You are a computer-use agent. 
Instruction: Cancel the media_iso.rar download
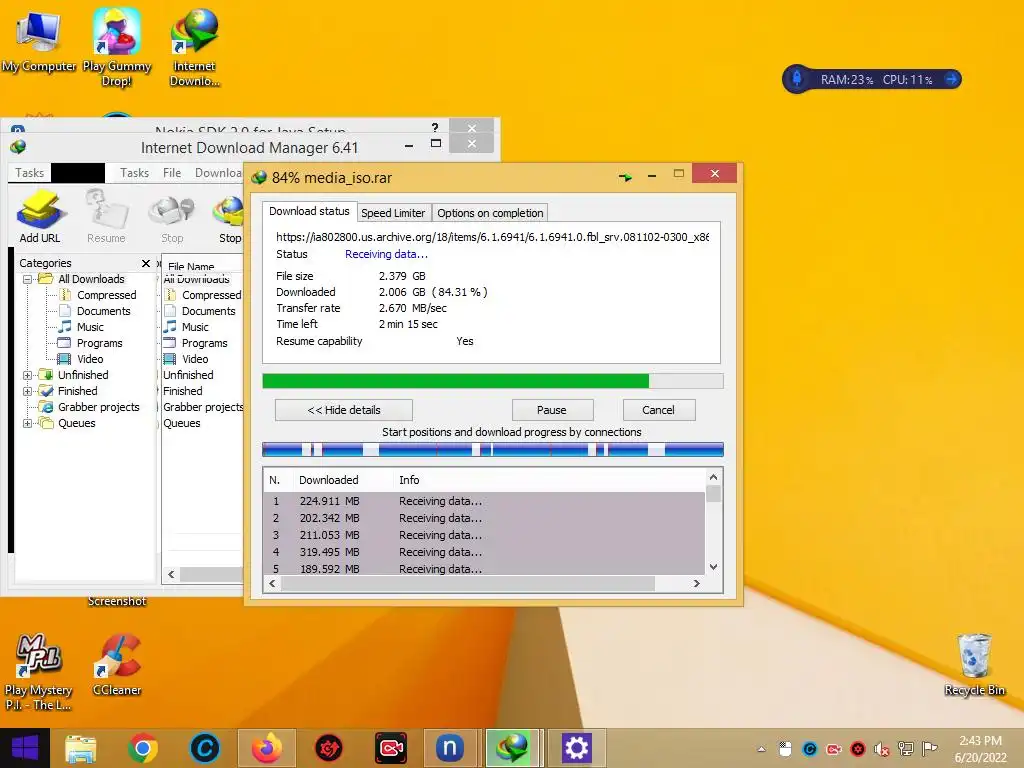click(658, 410)
